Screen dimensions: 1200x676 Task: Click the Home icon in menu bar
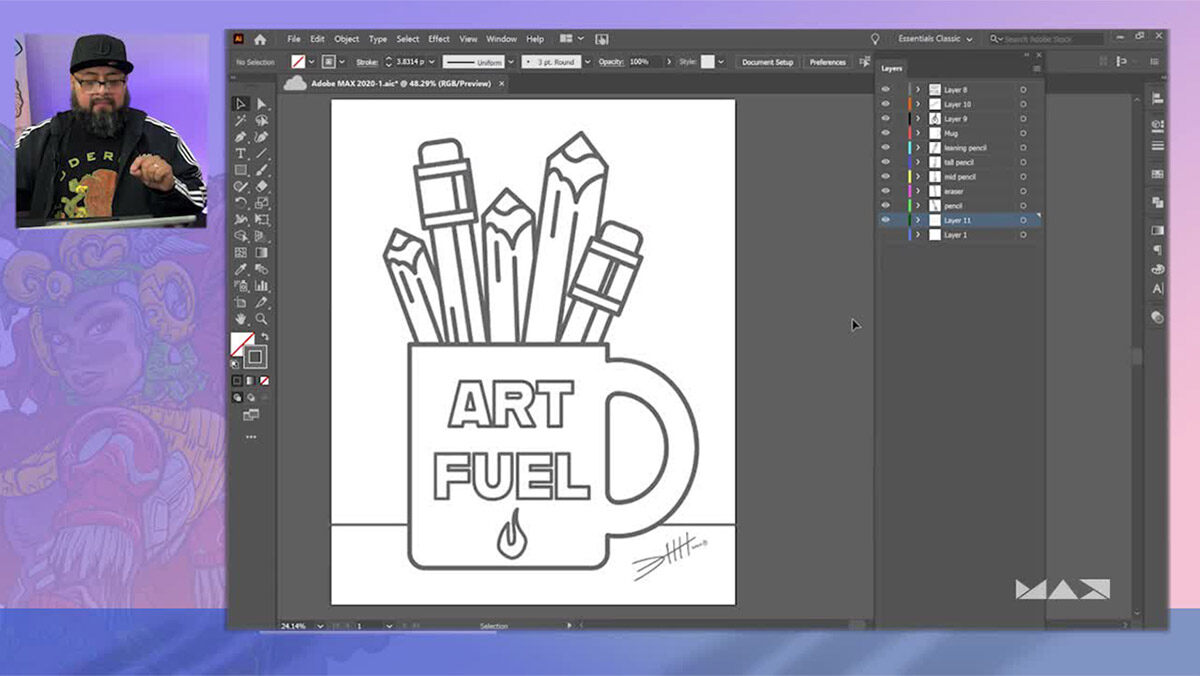point(260,39)
